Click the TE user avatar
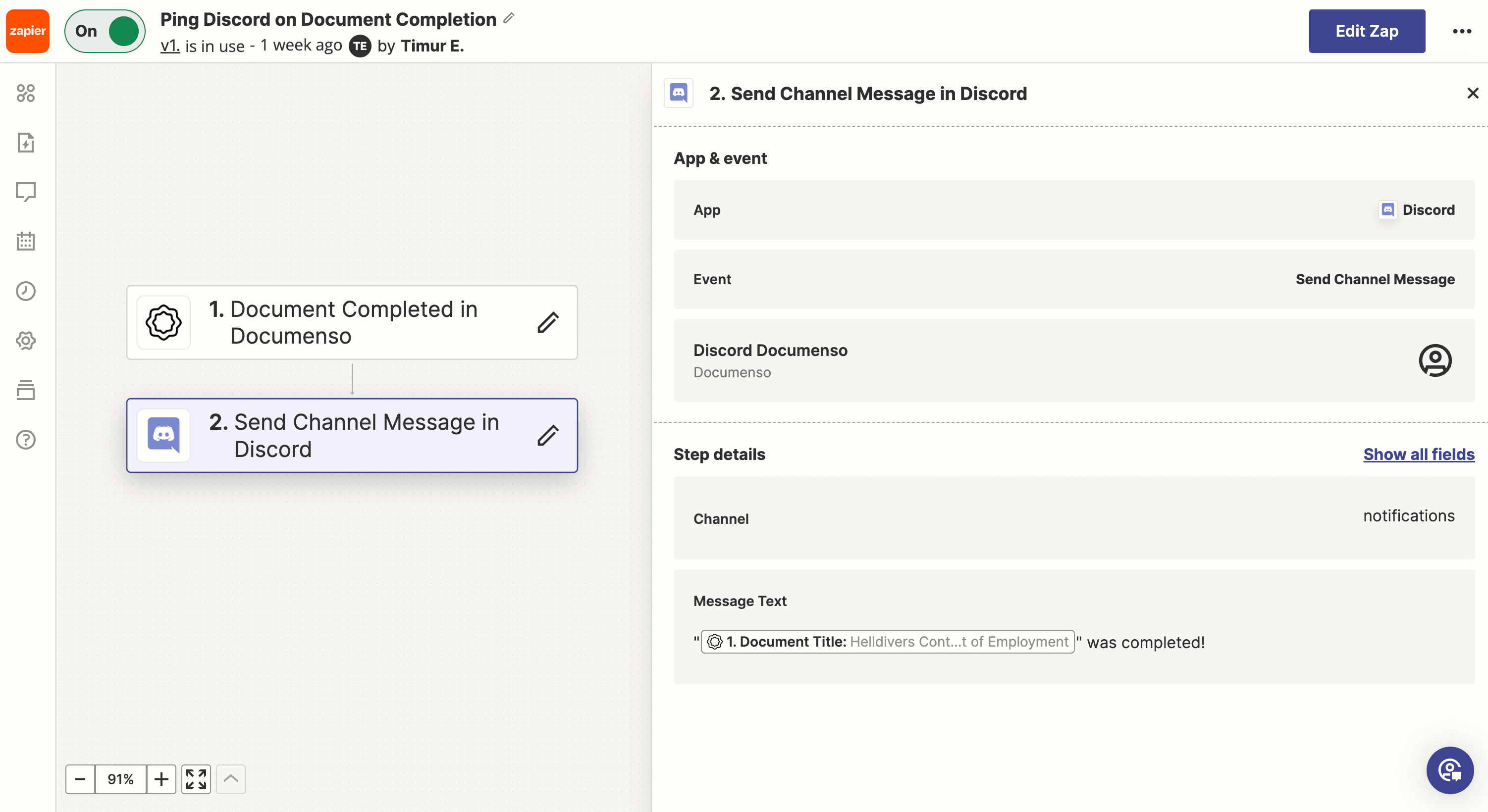 pos(360,46)
